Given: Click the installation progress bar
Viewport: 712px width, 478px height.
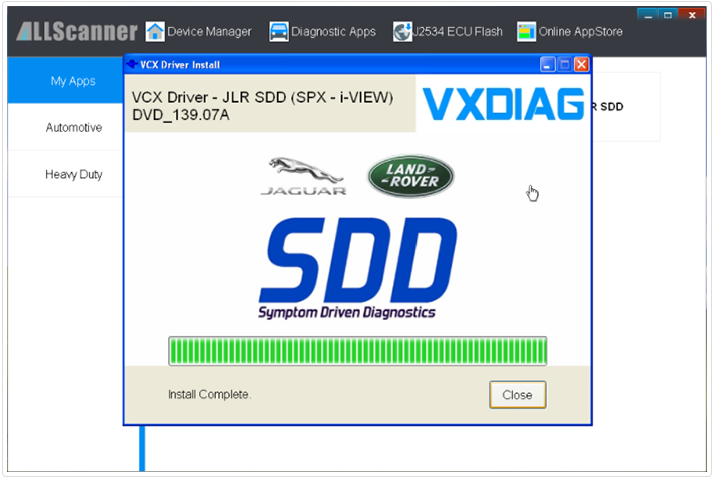Looking at the screenshot, I should point(357,351).
